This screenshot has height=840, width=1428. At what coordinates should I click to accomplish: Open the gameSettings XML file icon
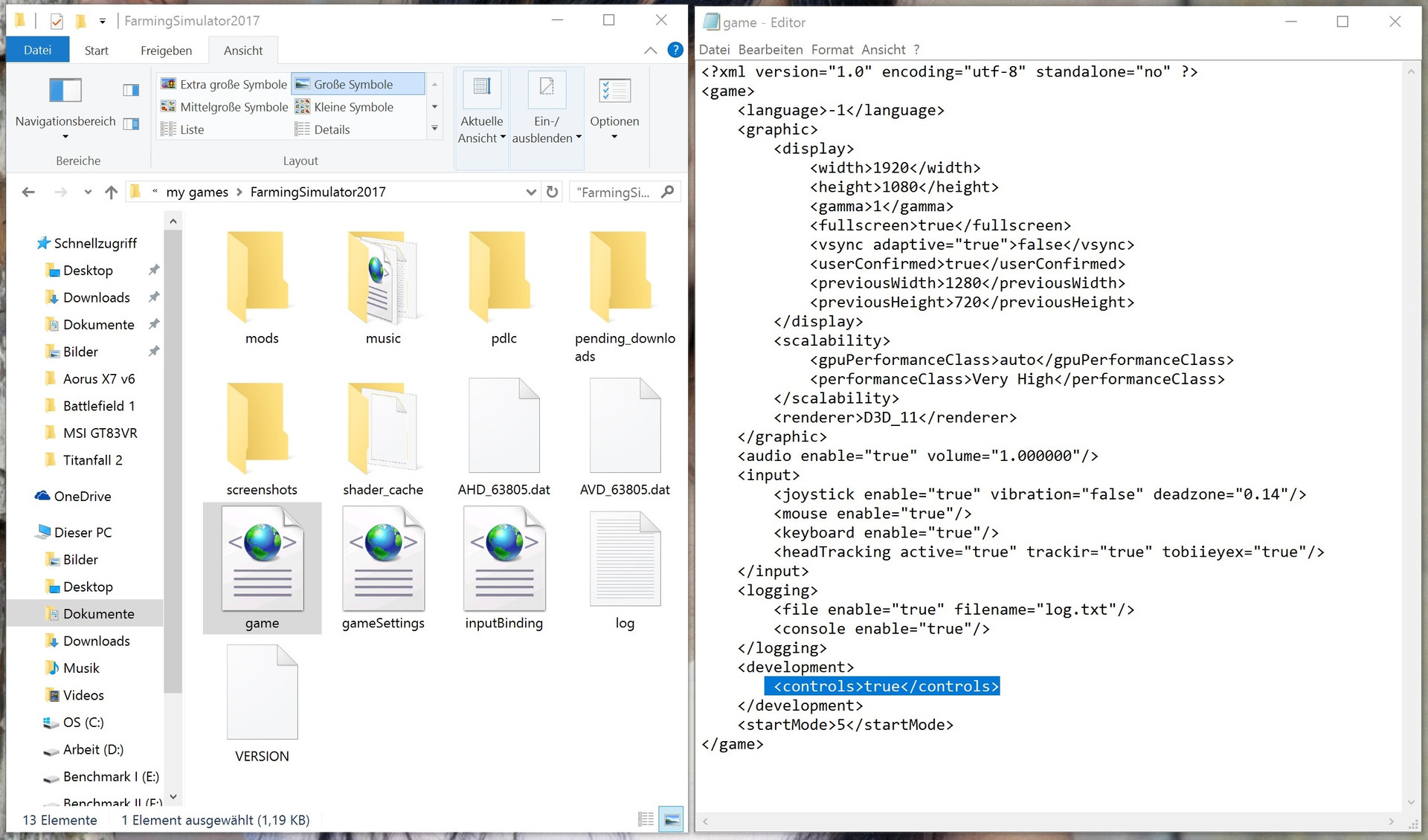pos(383,560)
